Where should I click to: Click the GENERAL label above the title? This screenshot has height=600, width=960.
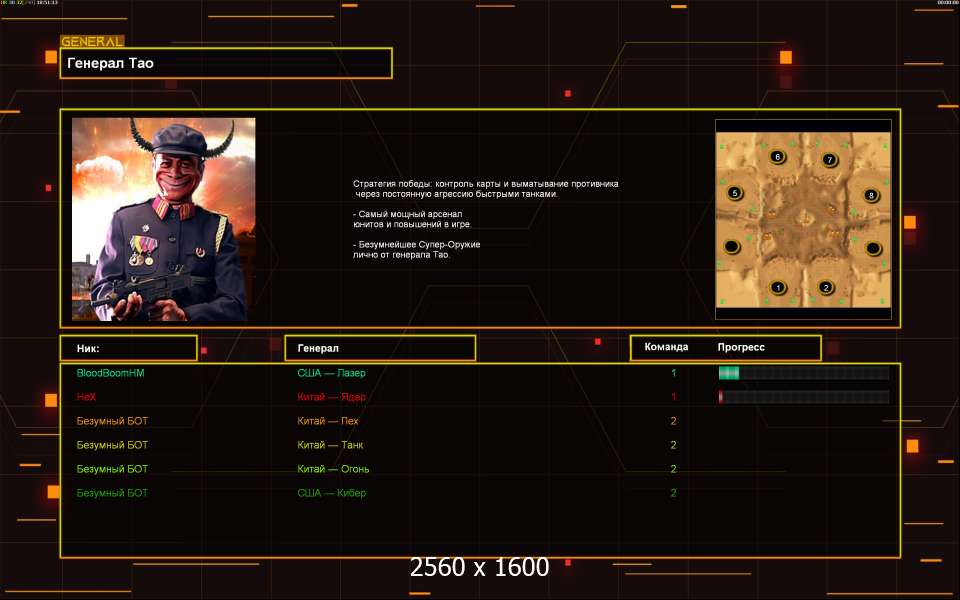coord(92,42)
